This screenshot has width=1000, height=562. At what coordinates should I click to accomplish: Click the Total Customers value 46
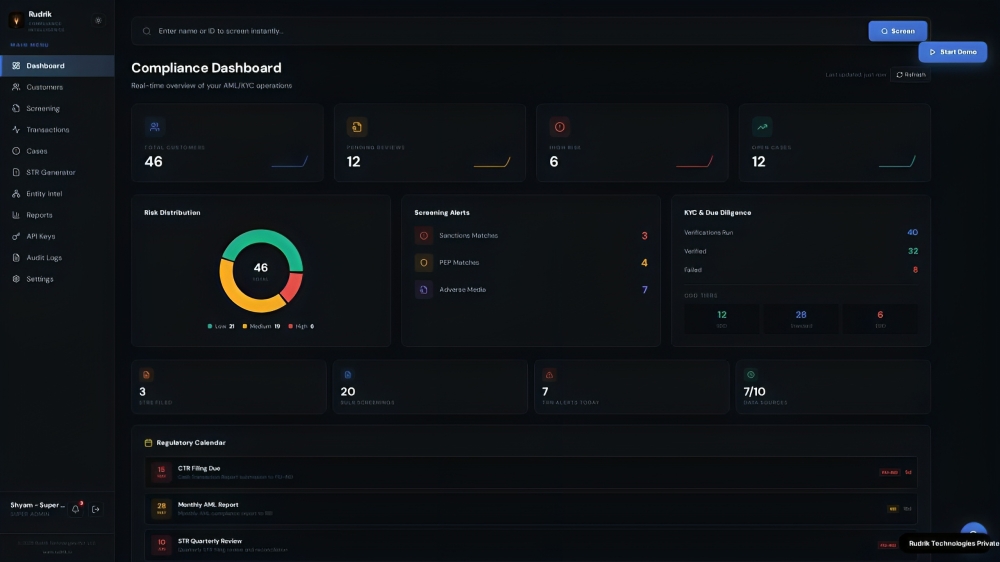pos(153,162)
